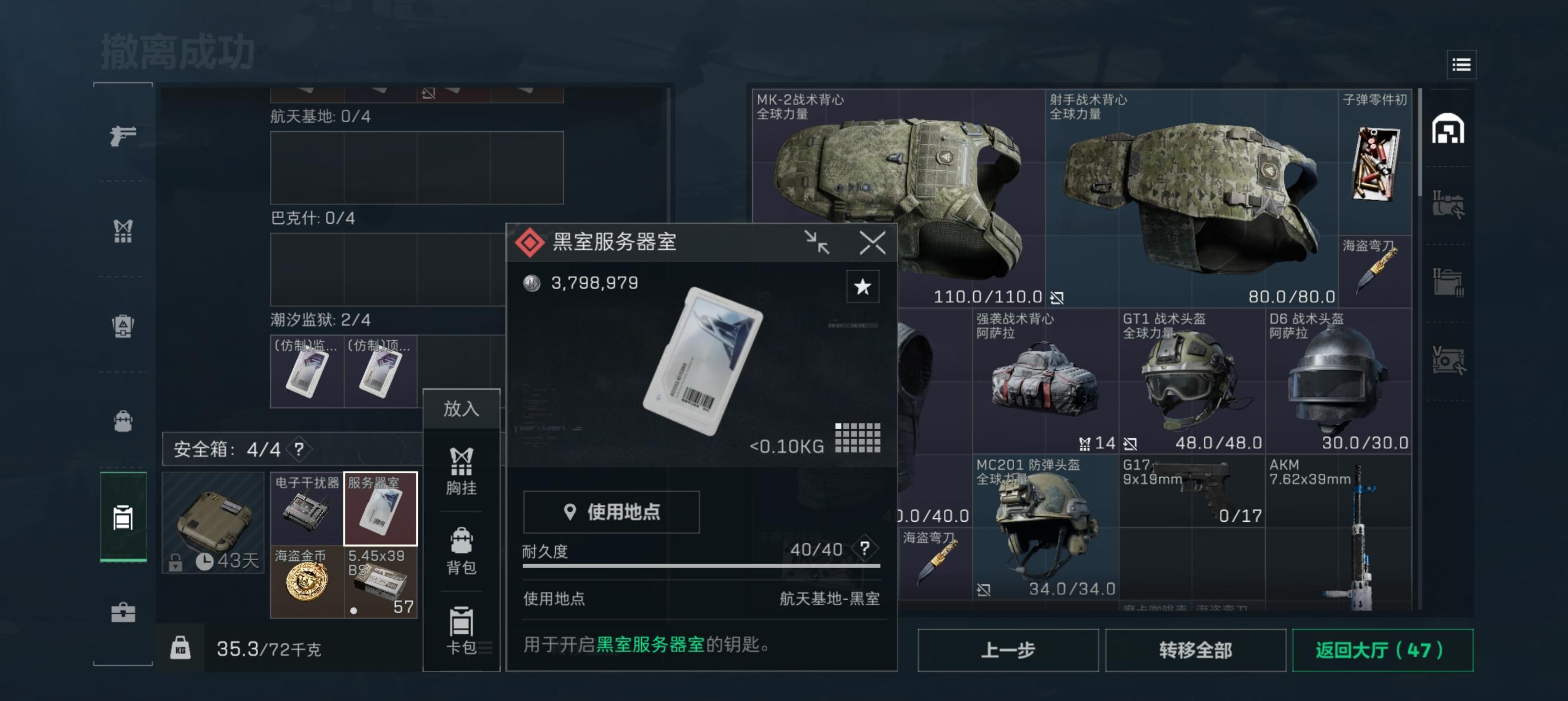Click the 上一步 button
This screenshot has width=1568, height=701.
coord(1008,650)
